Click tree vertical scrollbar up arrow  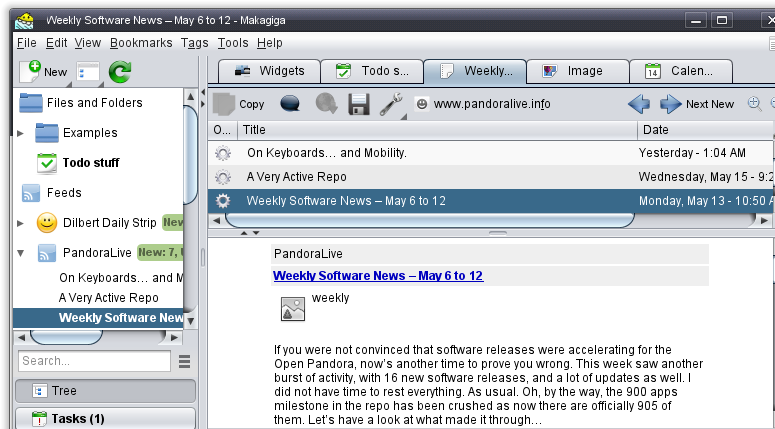(x=191, y=97)
